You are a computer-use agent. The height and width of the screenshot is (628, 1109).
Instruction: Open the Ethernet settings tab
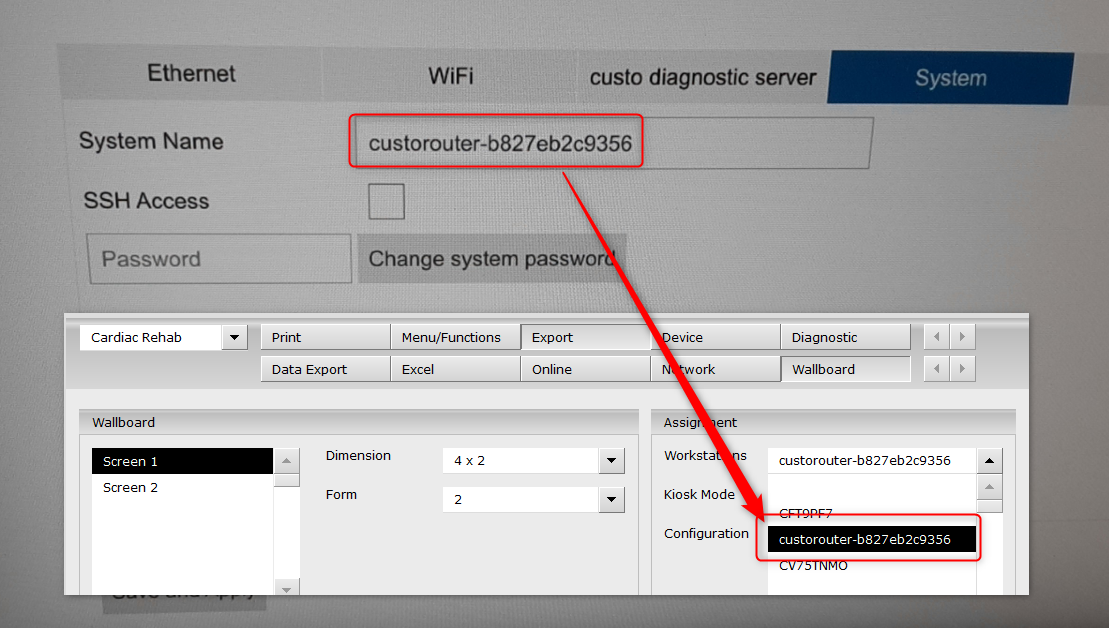coord(191,74)
